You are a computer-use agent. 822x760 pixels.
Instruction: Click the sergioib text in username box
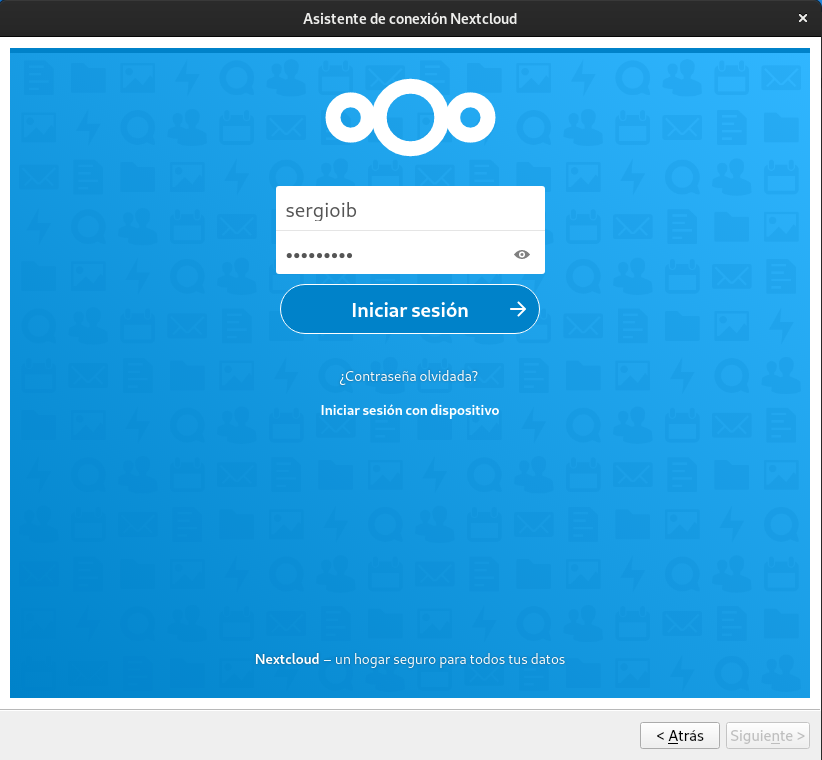[321, 211]
